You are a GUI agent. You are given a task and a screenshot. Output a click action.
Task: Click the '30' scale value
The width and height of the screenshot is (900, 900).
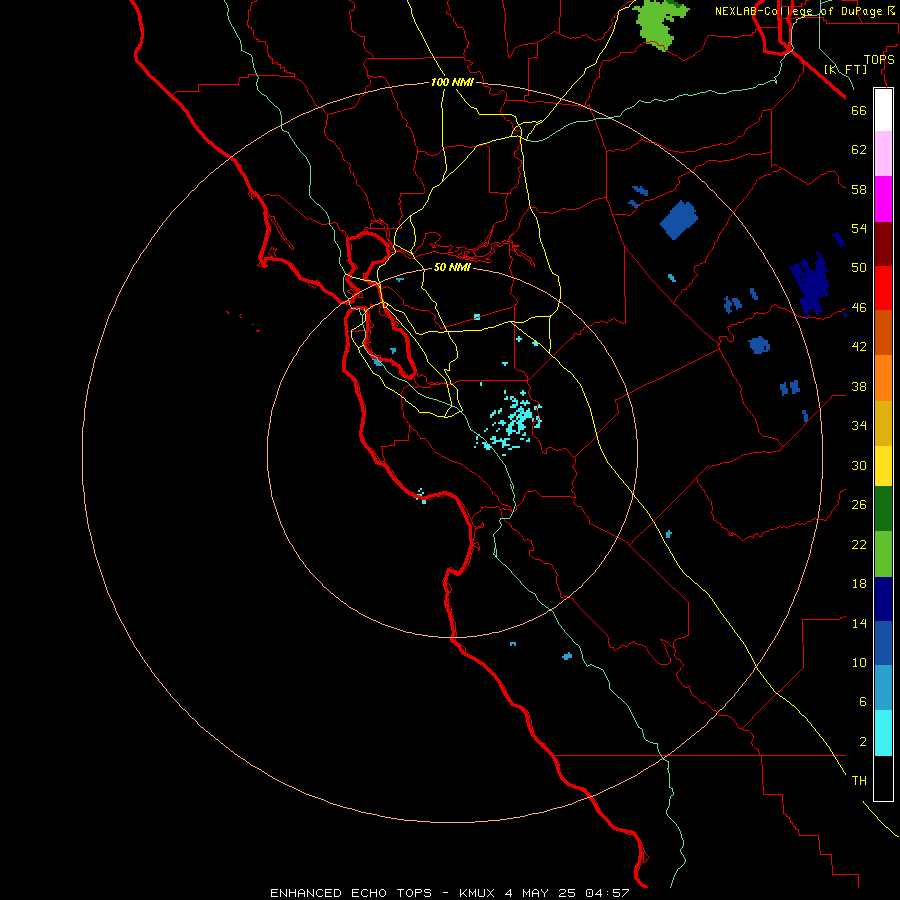click(859, 465)
